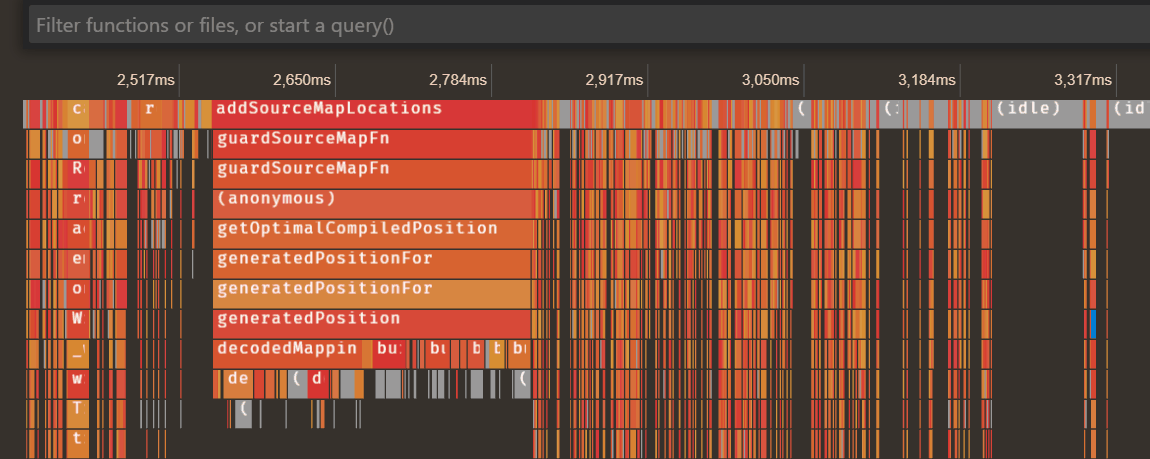Select the addSourceMapLocations frame
This screenshot has width=1150, height=459.
(372, 109)
